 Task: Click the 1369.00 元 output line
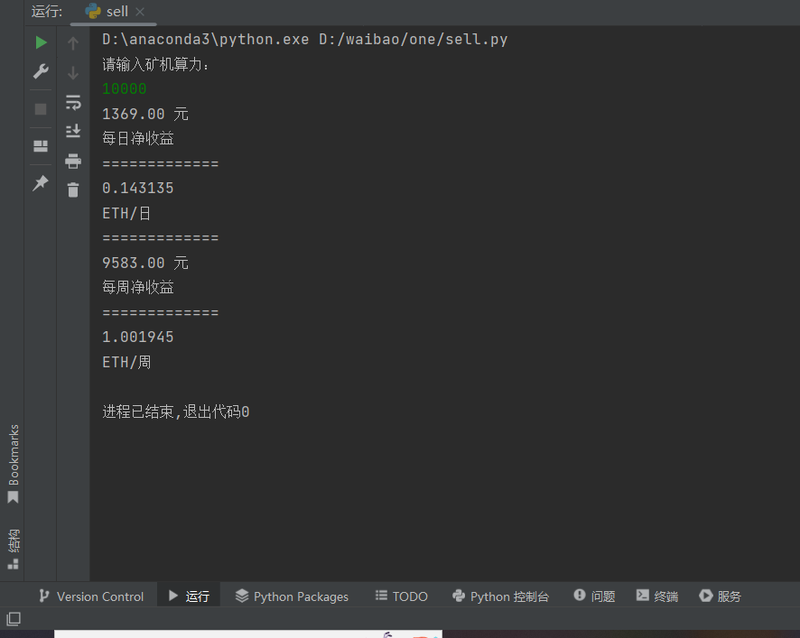(145, 113)
